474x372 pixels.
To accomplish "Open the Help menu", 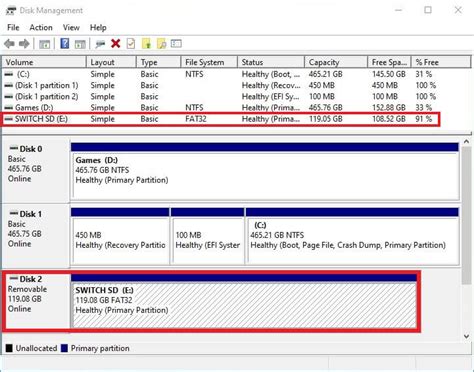I will click(x=98, y=27).
